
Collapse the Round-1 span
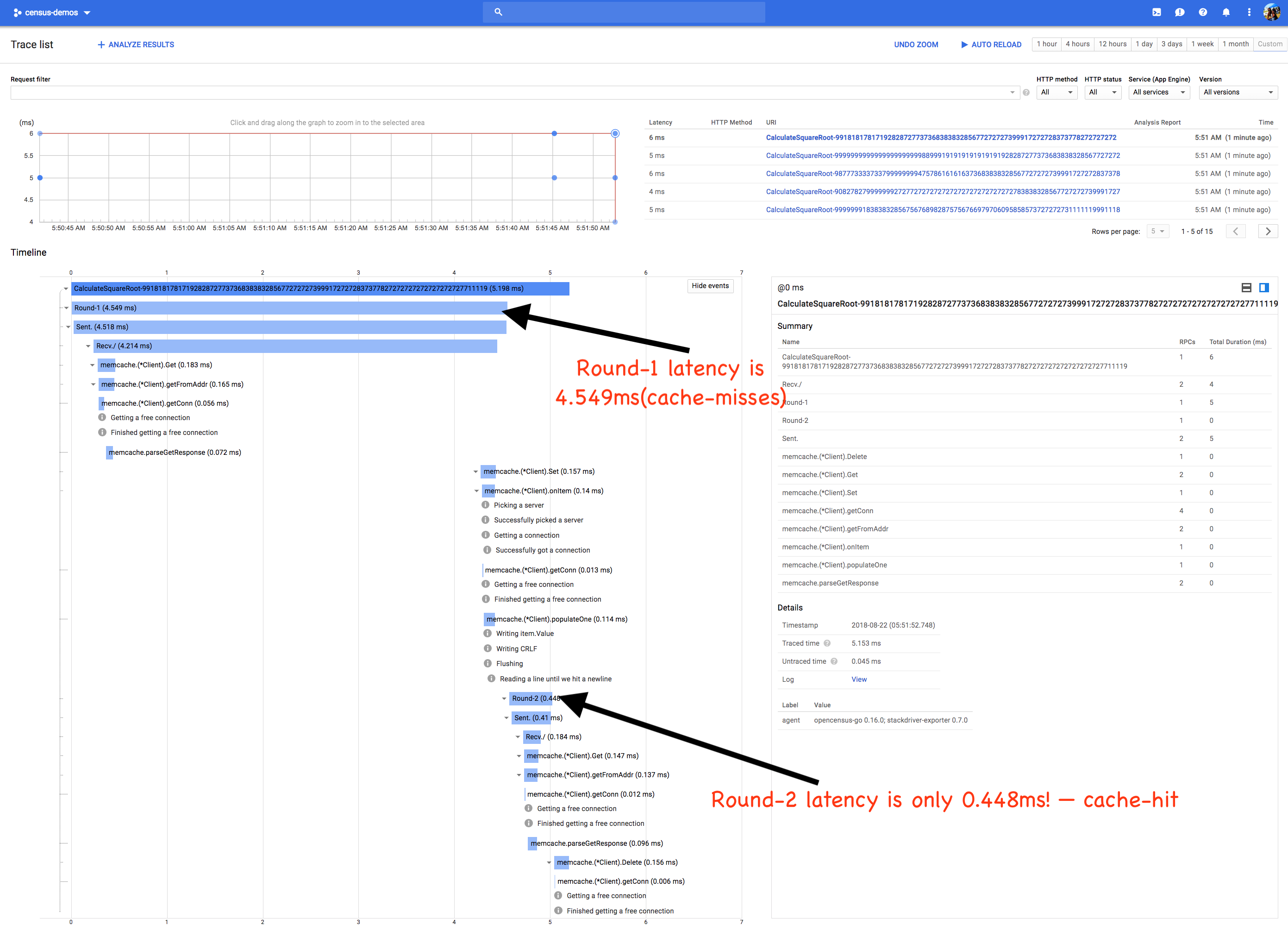tap(67, 308)
